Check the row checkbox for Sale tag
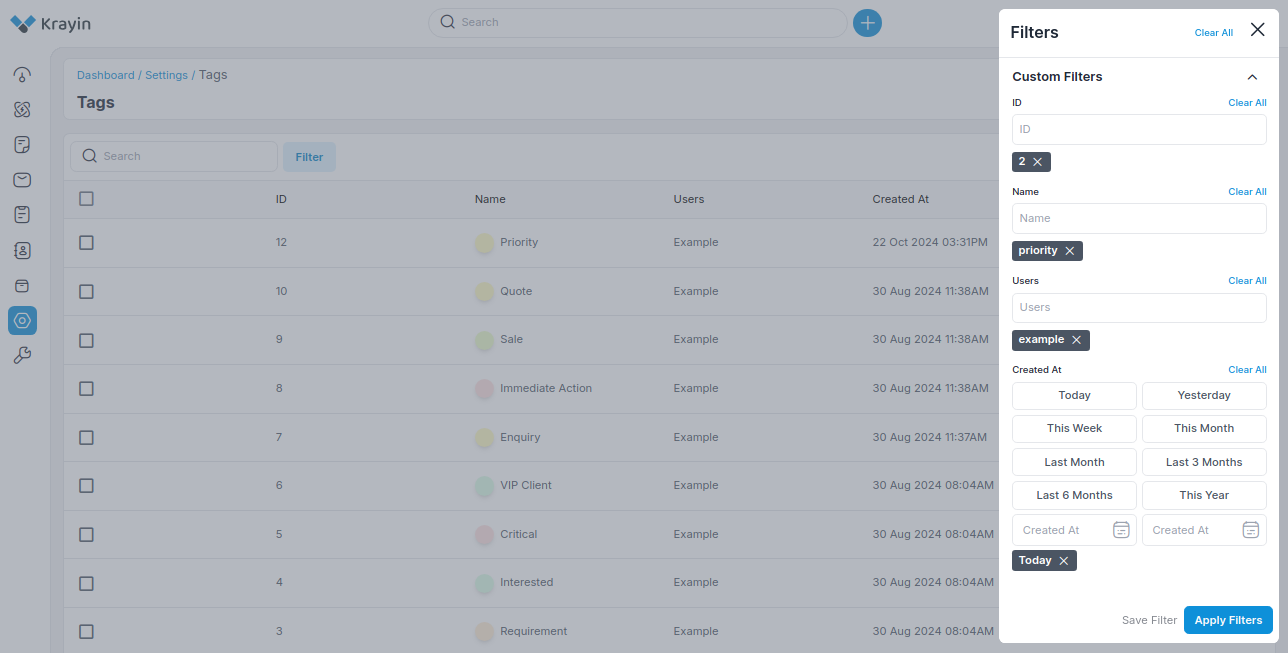This screenshot has width=1288, height=653. click(86, 340)
